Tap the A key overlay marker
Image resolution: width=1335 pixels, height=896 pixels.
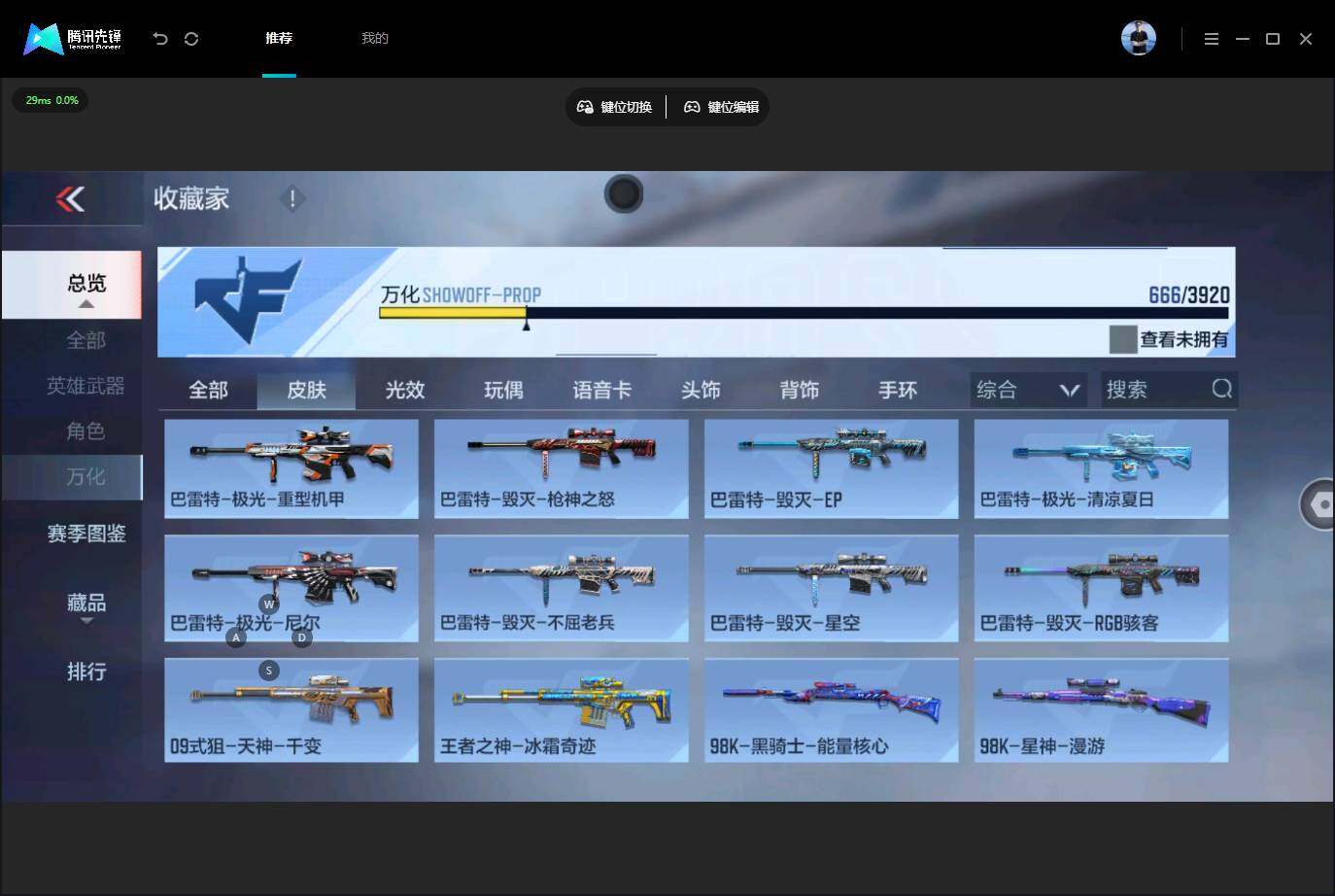(236, 638)
